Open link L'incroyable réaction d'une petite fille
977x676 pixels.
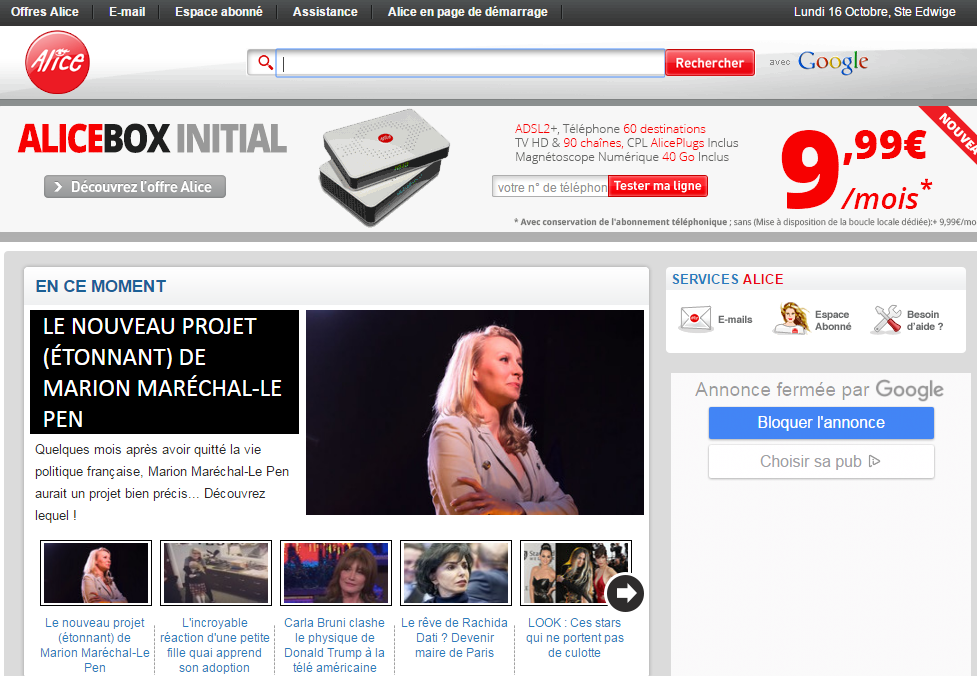[x=214, y=645]
